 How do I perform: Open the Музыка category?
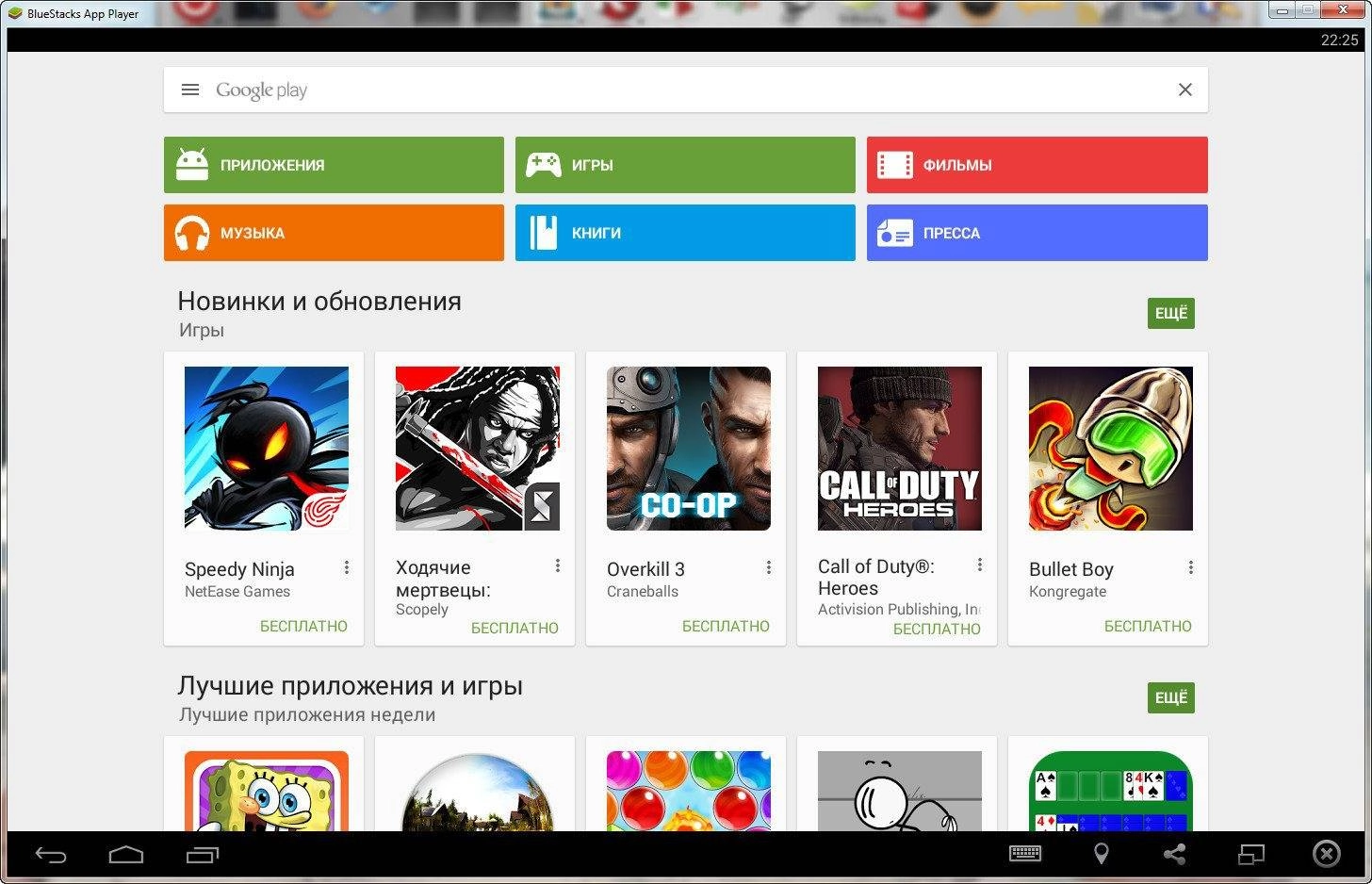[334, 233]
